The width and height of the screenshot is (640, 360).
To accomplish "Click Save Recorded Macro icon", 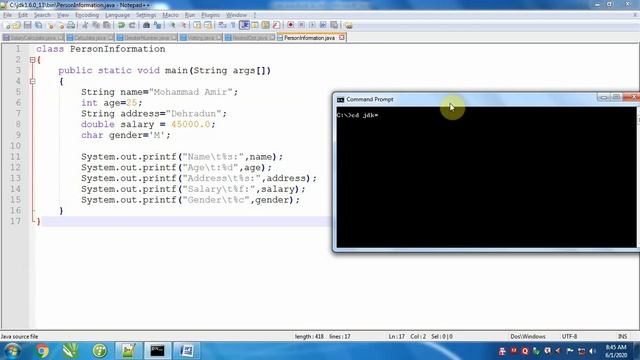I will pyautogui.click(x=334, y=25).
